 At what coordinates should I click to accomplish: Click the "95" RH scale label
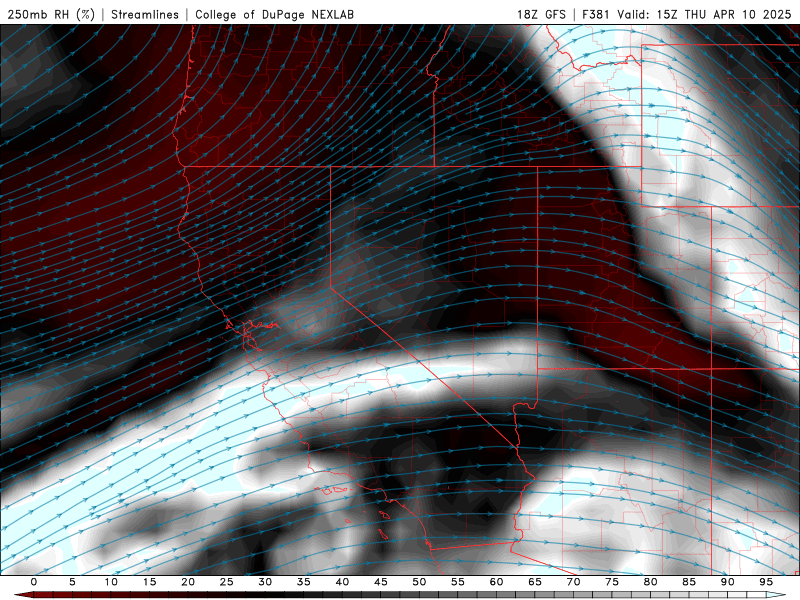point(766,582)
